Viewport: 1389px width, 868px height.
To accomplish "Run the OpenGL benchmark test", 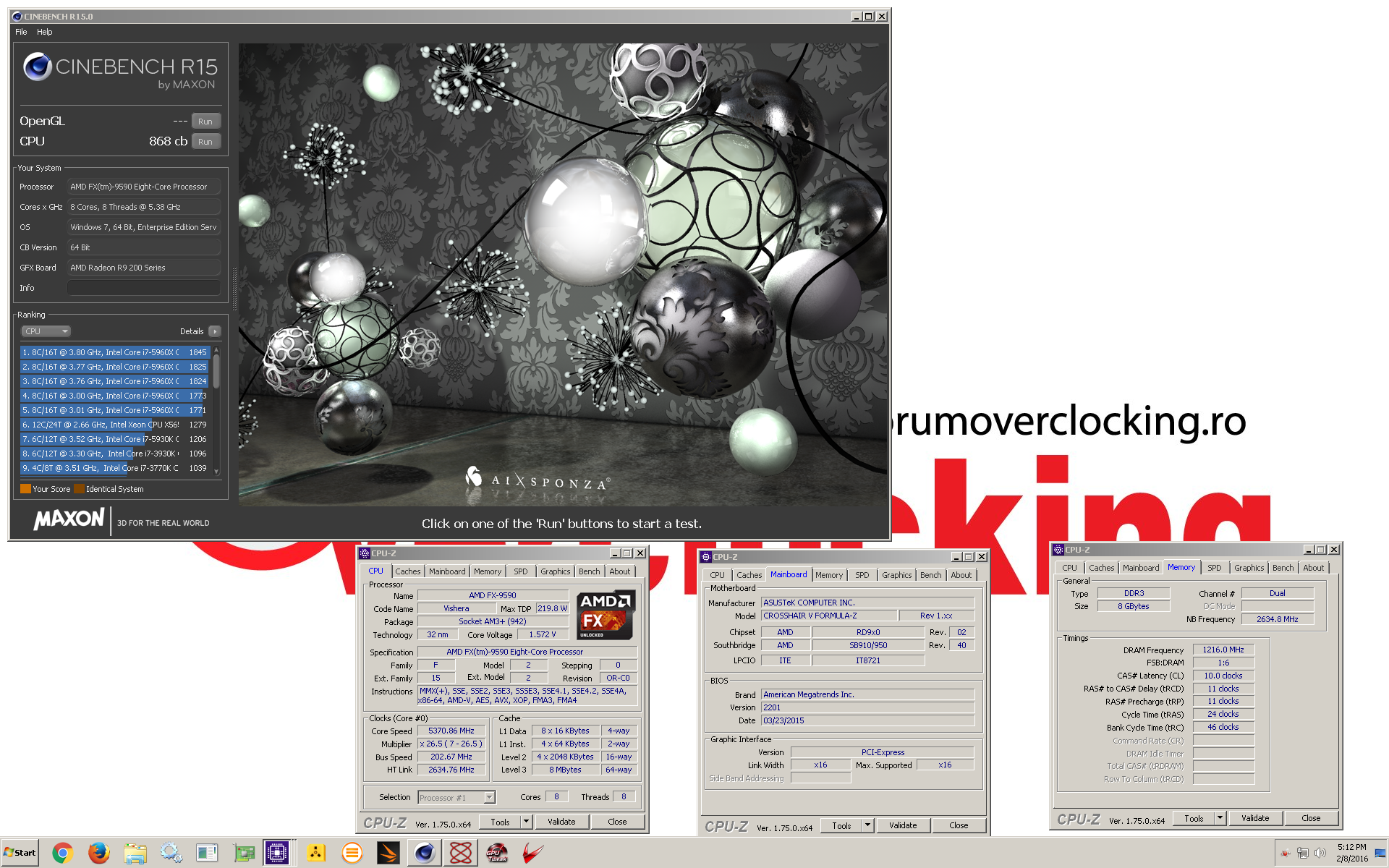I will pyautogui.click(x=205, y=122).
